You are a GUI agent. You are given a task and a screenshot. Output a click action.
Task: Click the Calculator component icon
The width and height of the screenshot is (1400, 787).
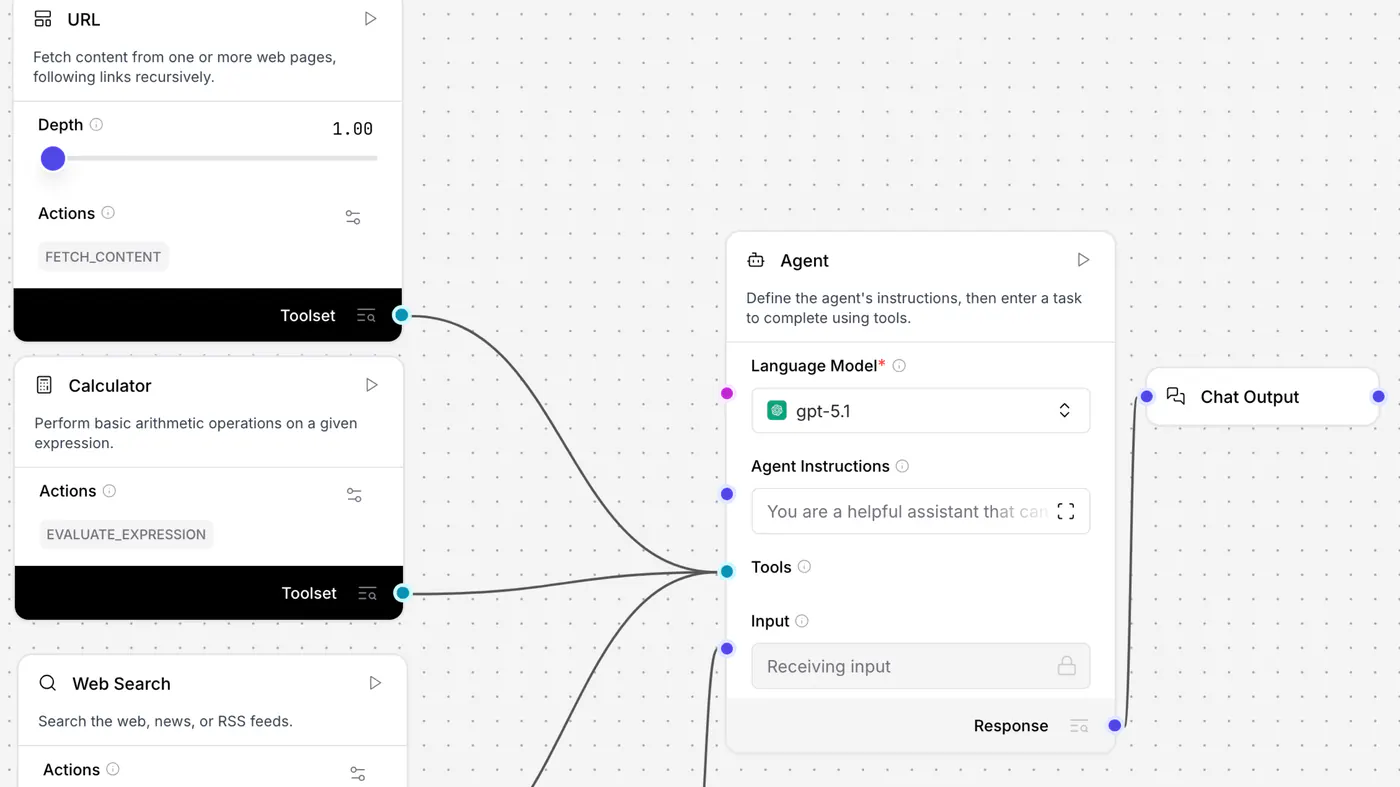coord(44,385)
